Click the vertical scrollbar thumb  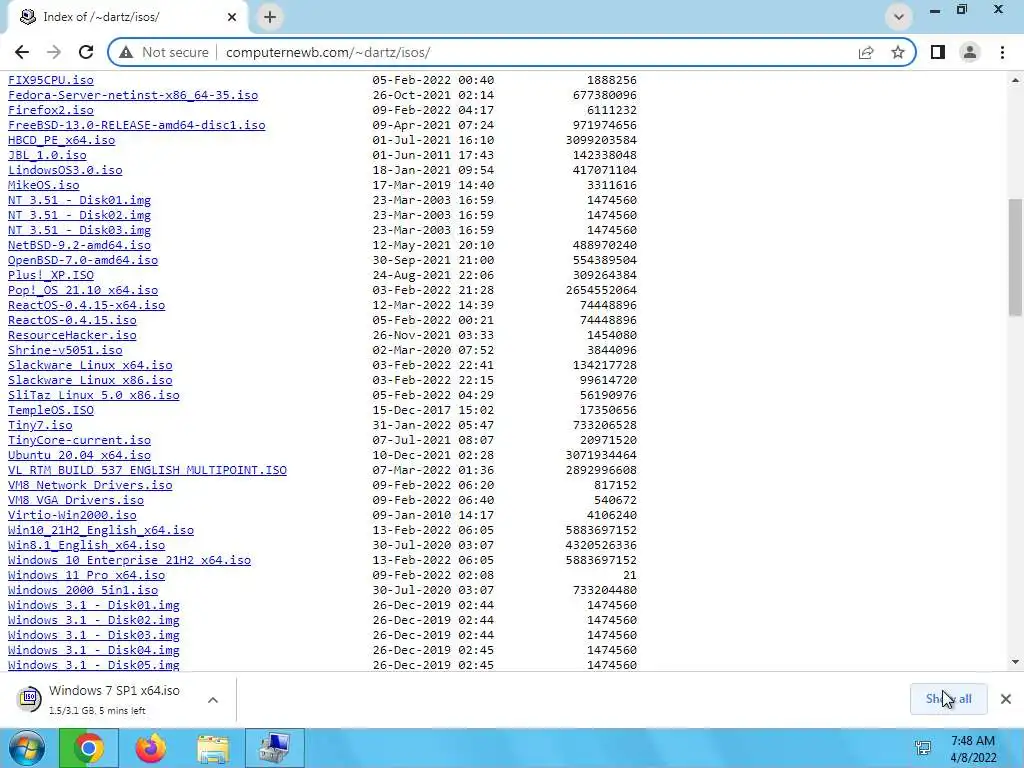tap(1015, 258)
